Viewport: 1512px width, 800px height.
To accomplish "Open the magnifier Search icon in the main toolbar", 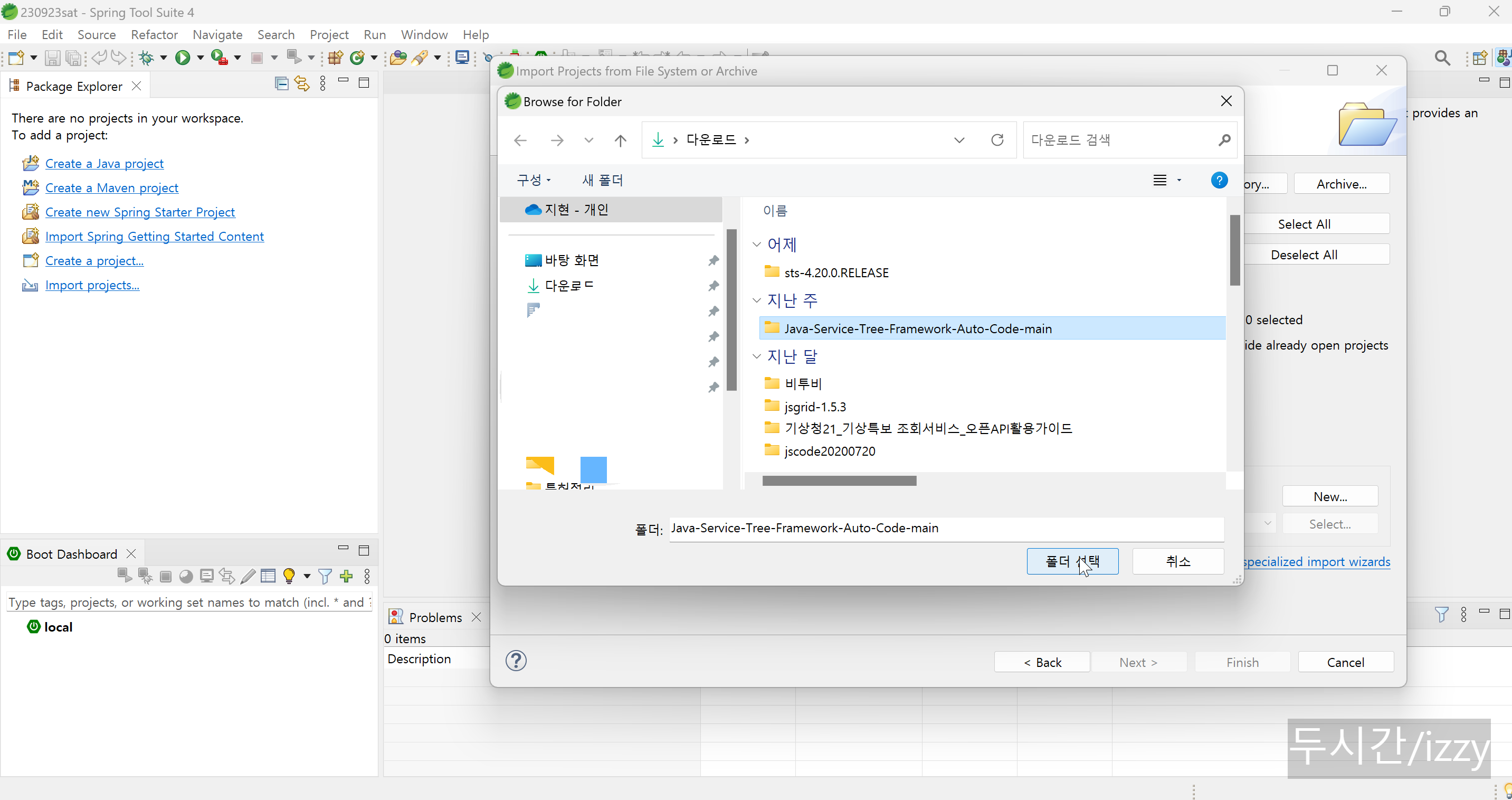I will click(x=1442, y=58).
